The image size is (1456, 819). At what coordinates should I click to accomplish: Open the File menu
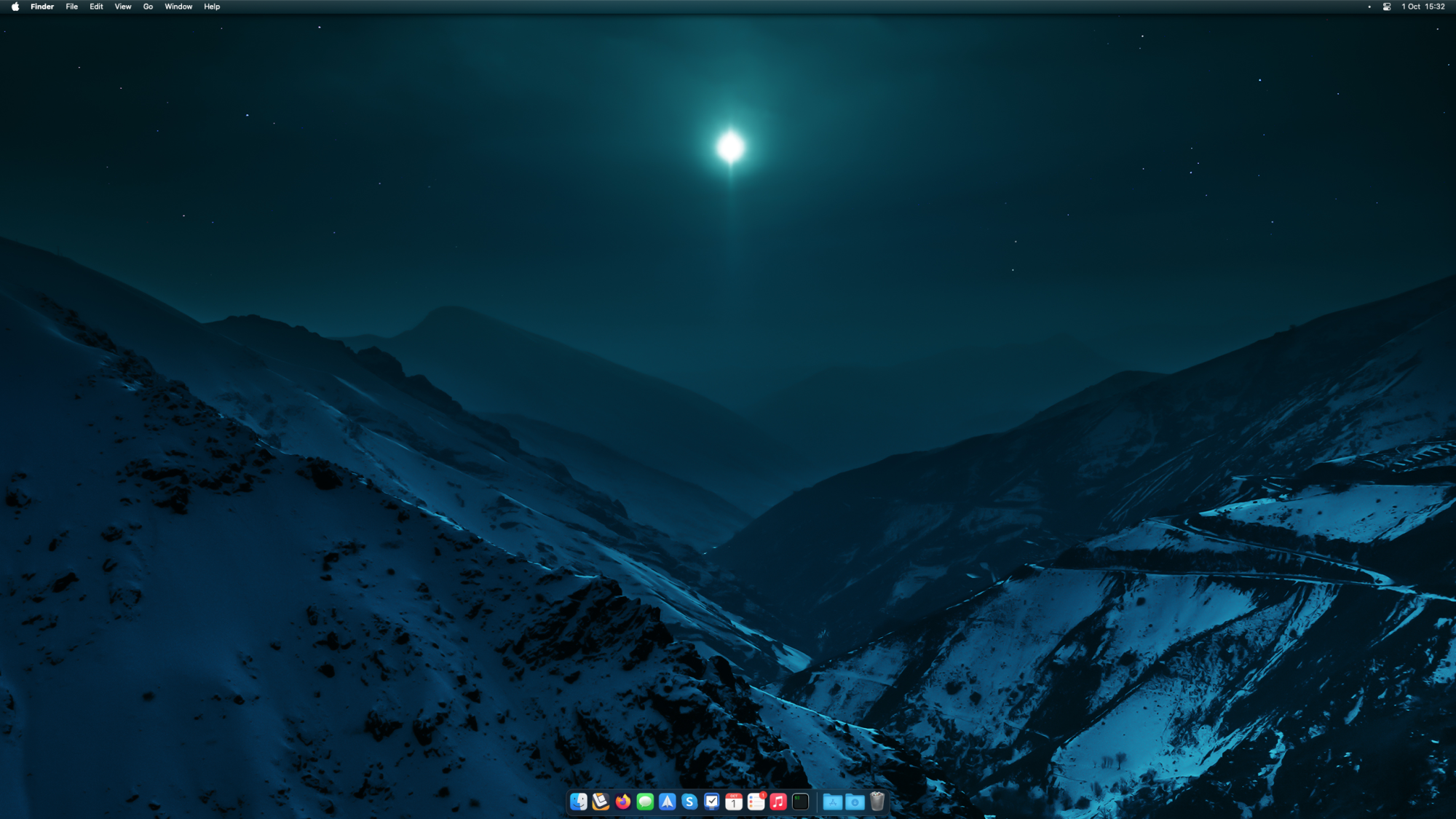pos(71,7)
